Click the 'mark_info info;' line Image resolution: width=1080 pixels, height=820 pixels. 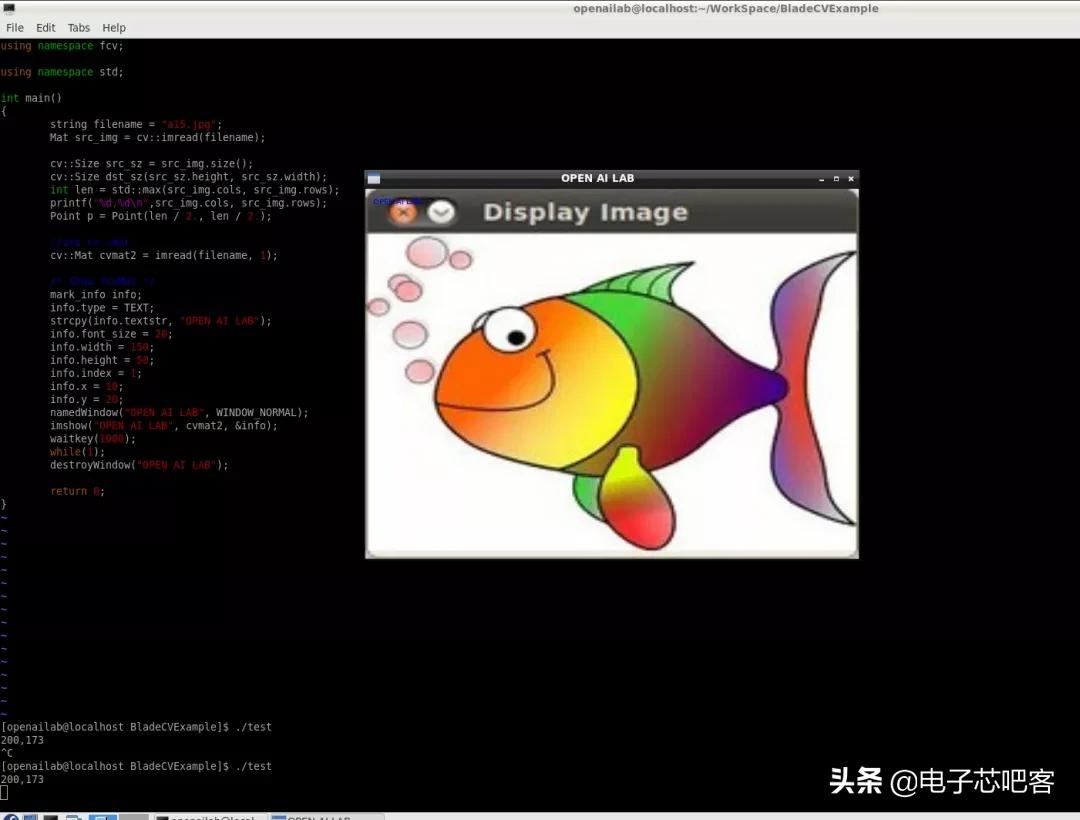[x=96, y=295]
